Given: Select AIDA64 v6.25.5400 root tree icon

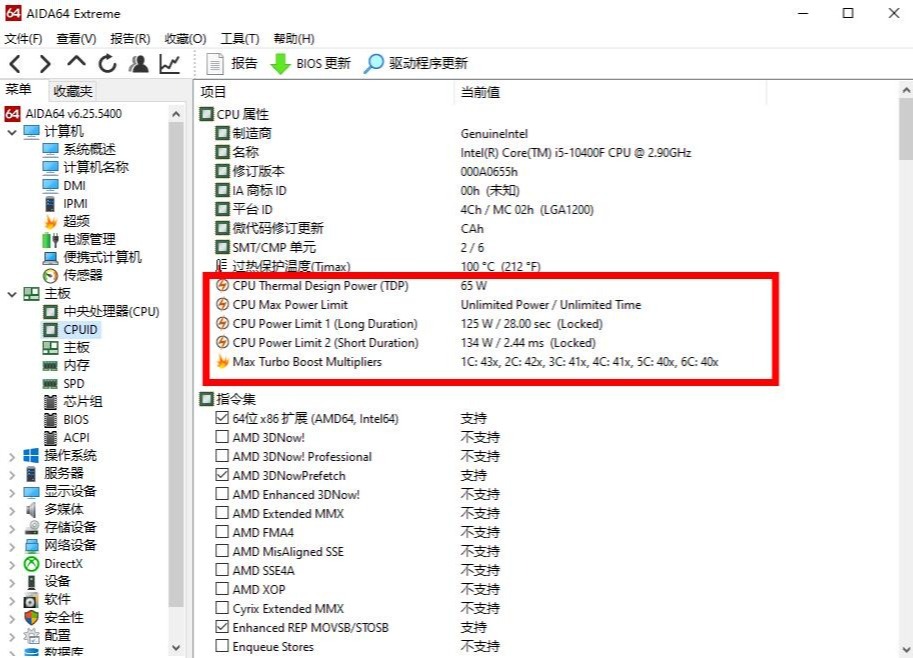Looking at the screenshot, I should point(12,114).
